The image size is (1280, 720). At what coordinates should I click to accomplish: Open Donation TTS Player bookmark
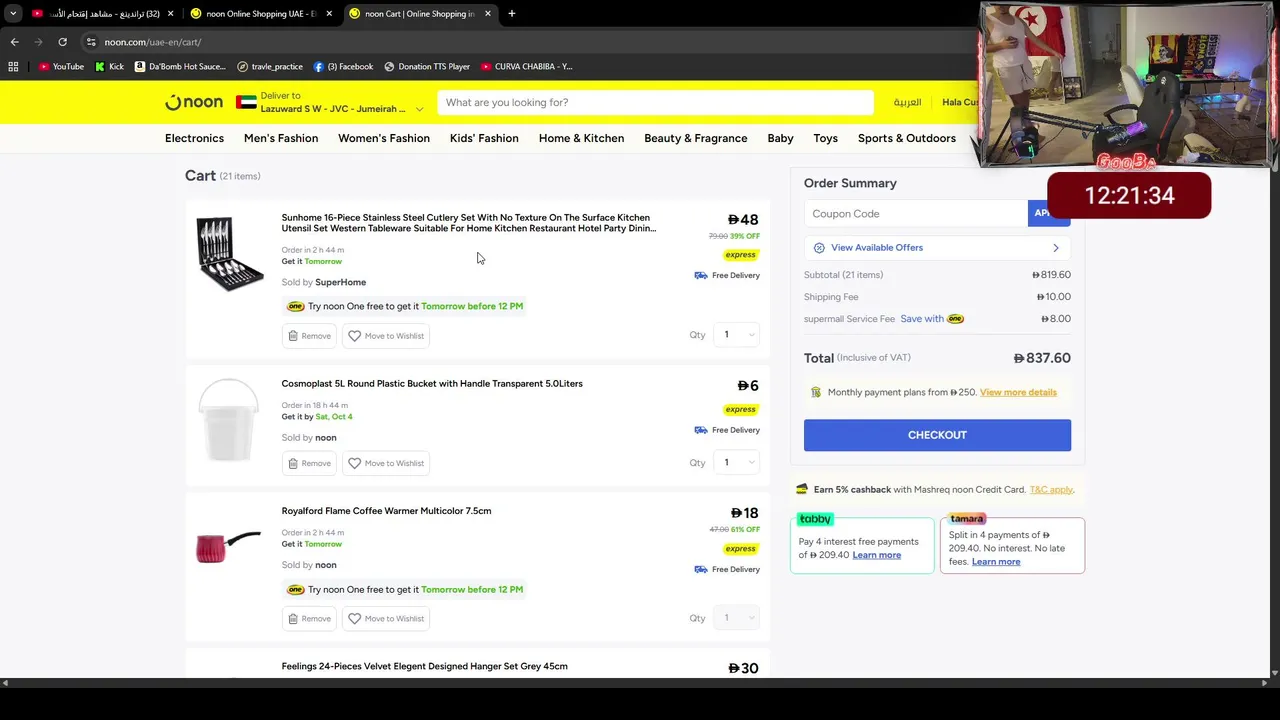[427, 66]
